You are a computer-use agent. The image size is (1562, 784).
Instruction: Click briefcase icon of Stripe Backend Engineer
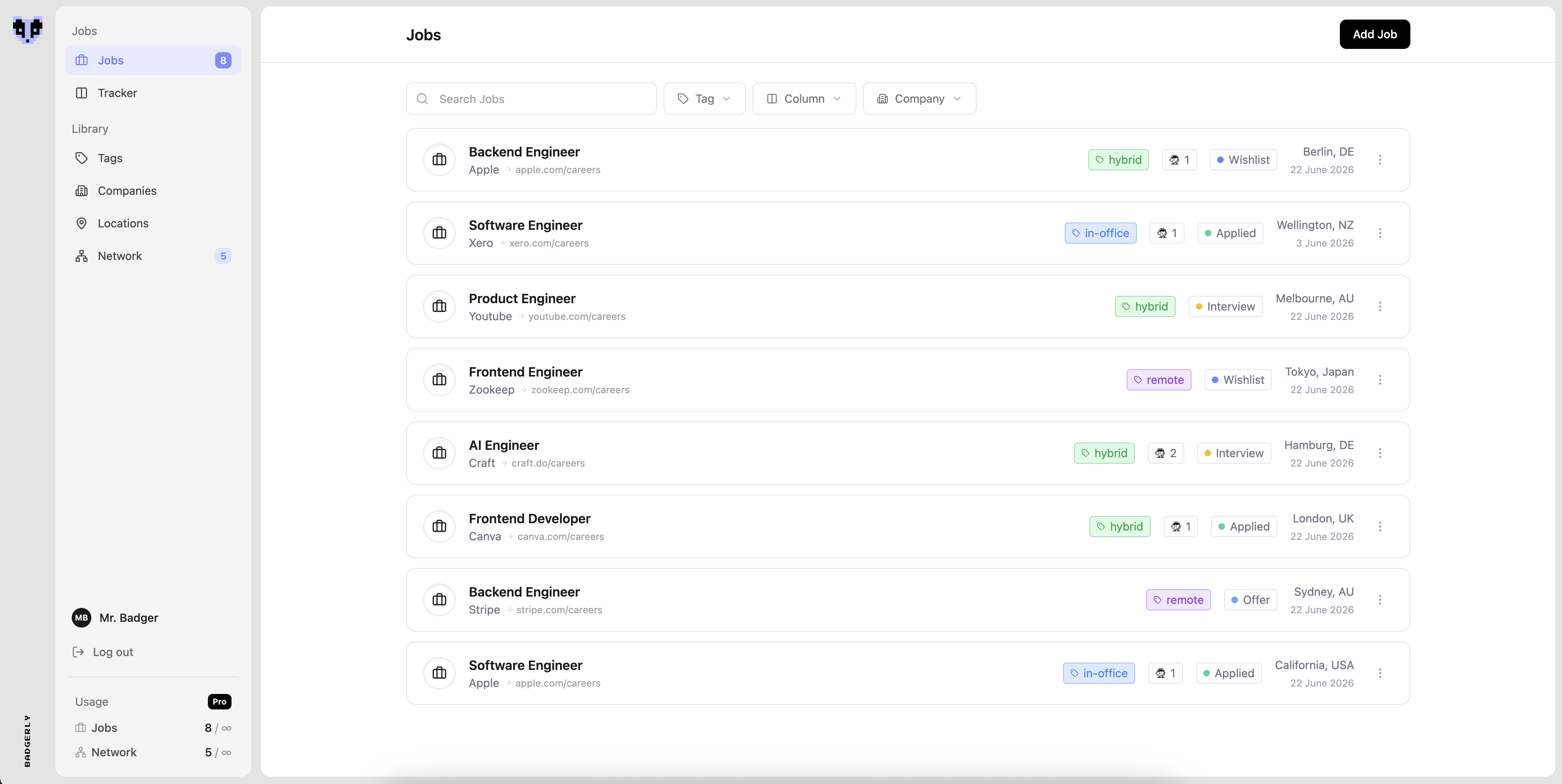pos(439,600)
